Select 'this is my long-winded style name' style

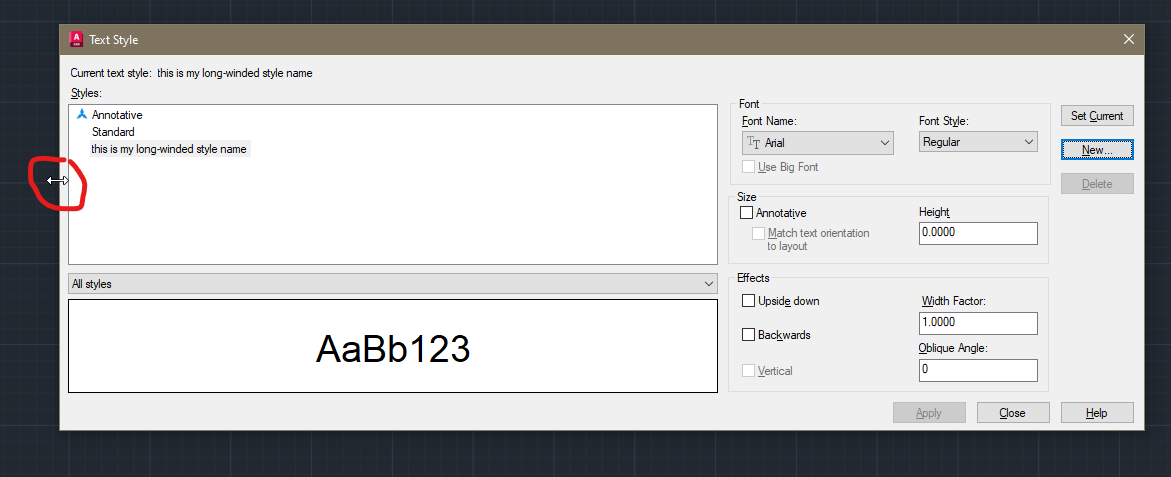click(x=169, y=149)
